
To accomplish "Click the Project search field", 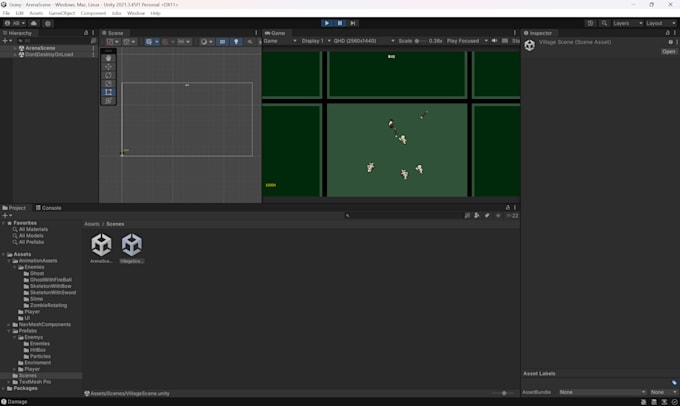I will pyautogui.click(x=403, y=216).
